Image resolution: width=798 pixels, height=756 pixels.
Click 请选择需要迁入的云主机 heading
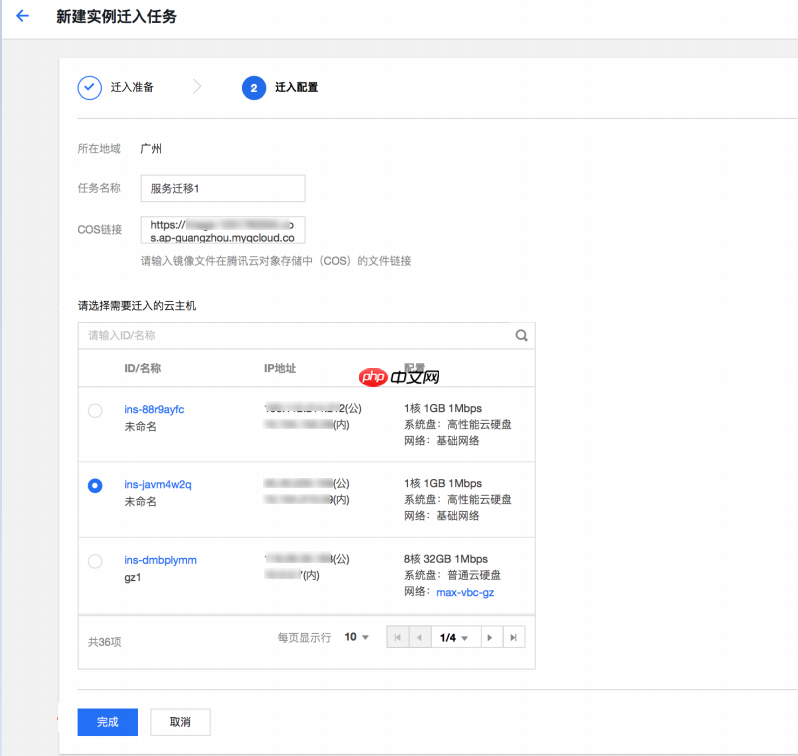(x=137, y=305)
